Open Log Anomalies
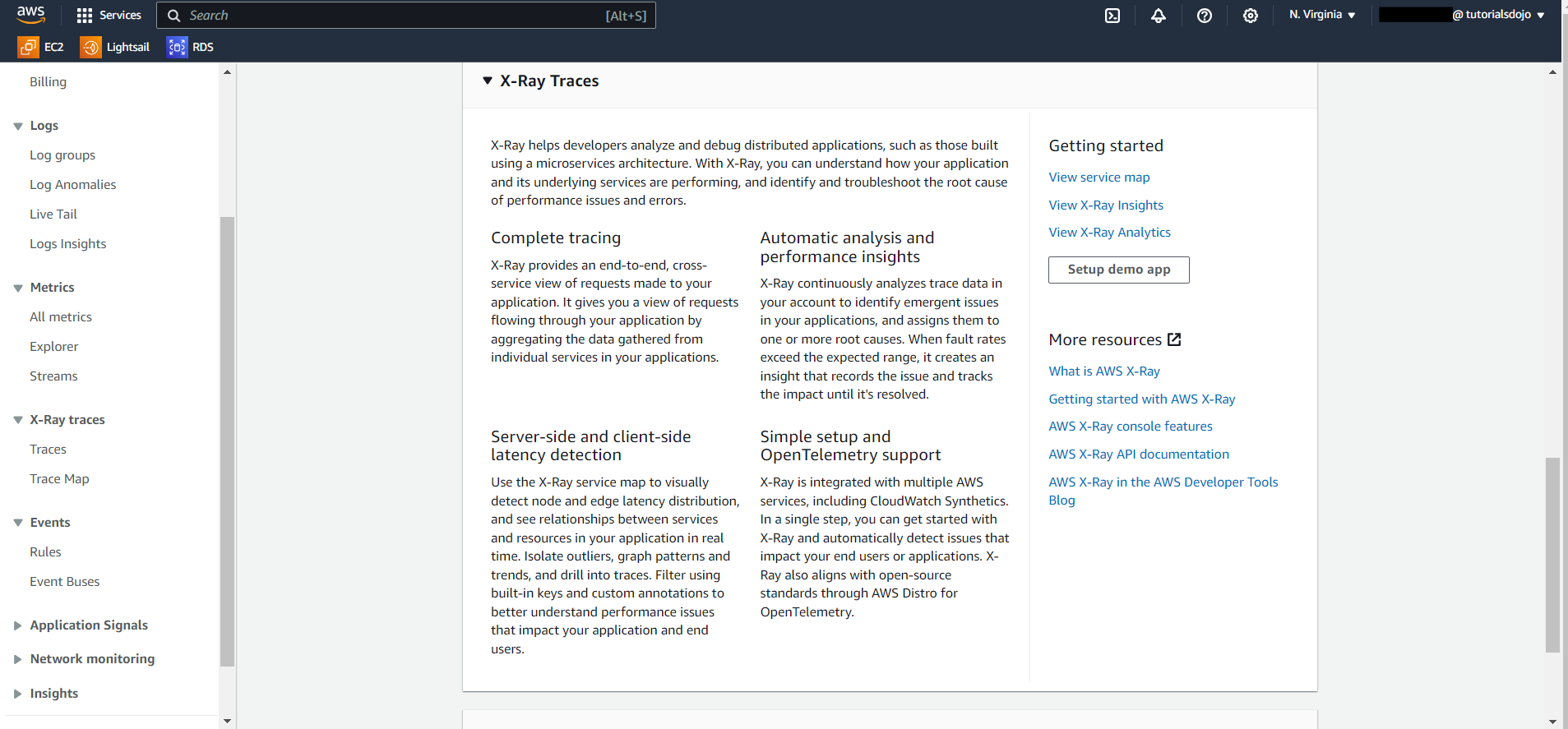Image resolution: width=1568 pixels, height=729 pixels. [73, 185]
